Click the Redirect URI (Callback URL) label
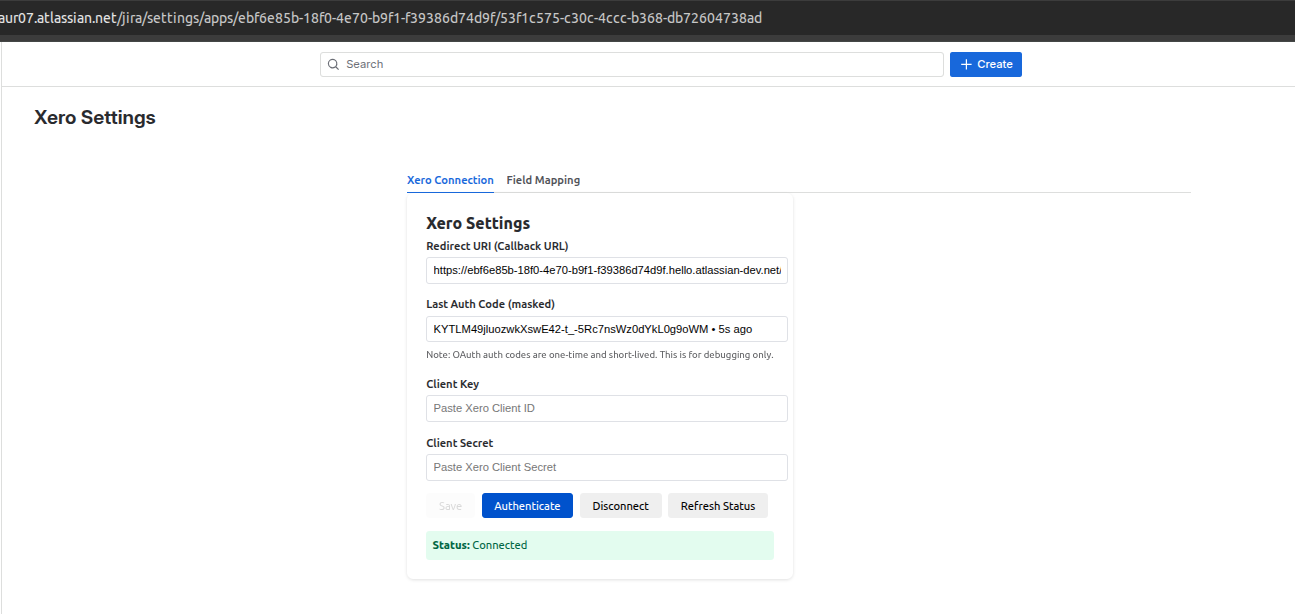This screenshot has height=614, width=1295. click(497, 246)
